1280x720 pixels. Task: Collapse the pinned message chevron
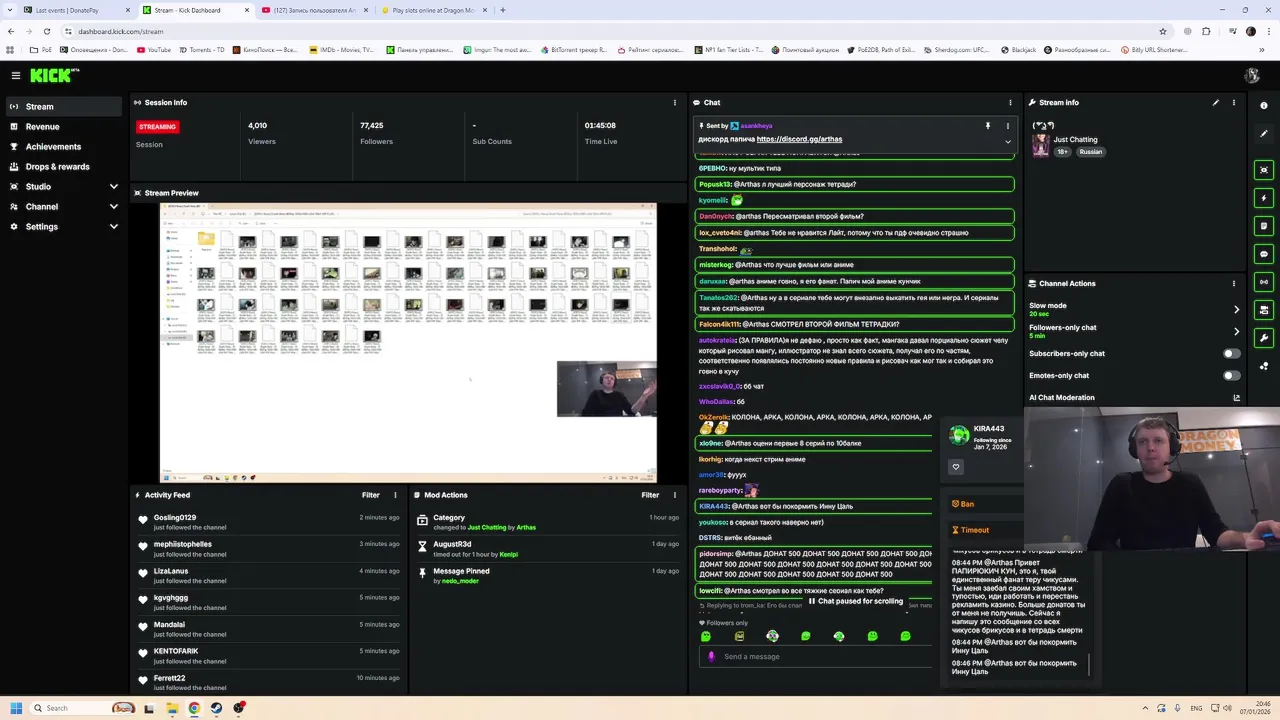[1008, 142]
